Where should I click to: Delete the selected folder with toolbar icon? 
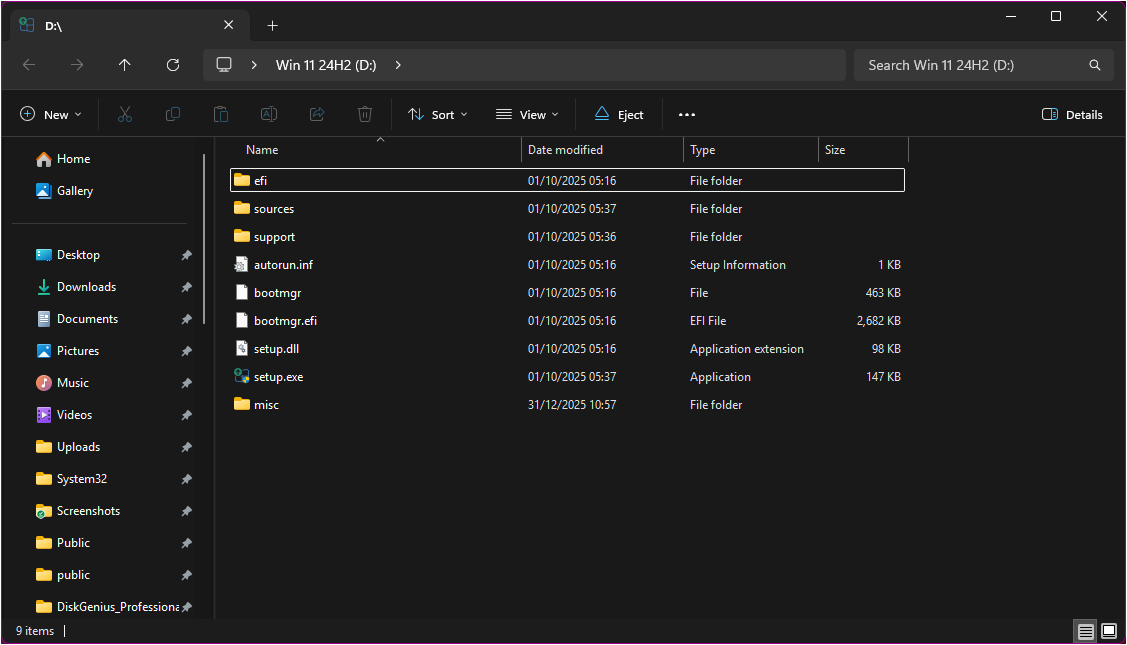point(364,114)
